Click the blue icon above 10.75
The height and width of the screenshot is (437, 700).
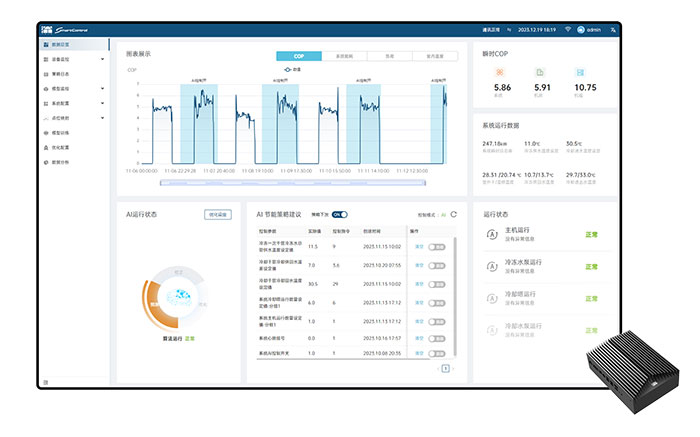coord(580,72)
